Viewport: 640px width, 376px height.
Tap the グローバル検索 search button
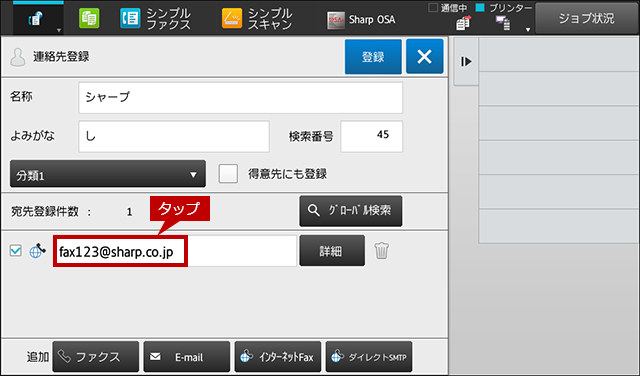click(x=351, y=211)
